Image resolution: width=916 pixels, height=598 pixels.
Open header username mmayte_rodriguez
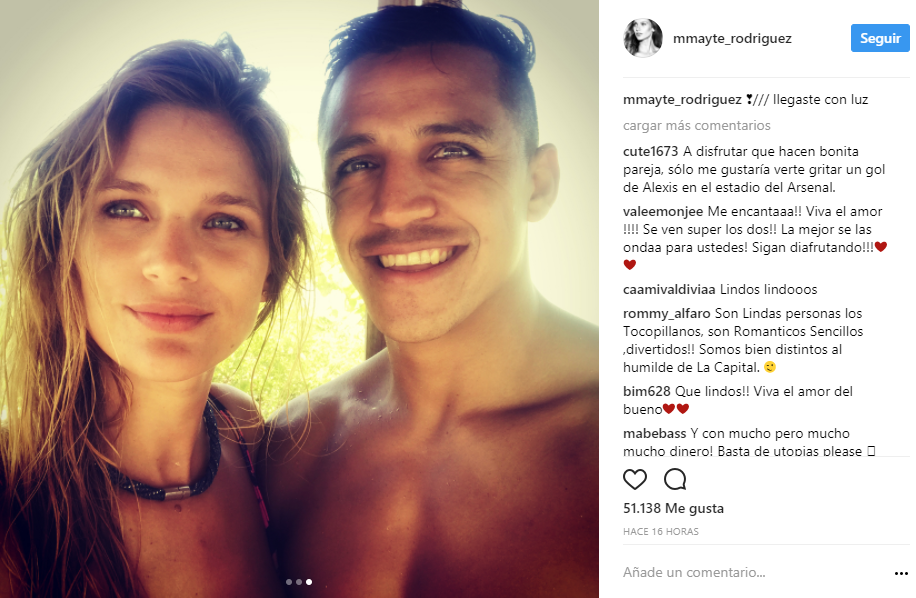732,39
